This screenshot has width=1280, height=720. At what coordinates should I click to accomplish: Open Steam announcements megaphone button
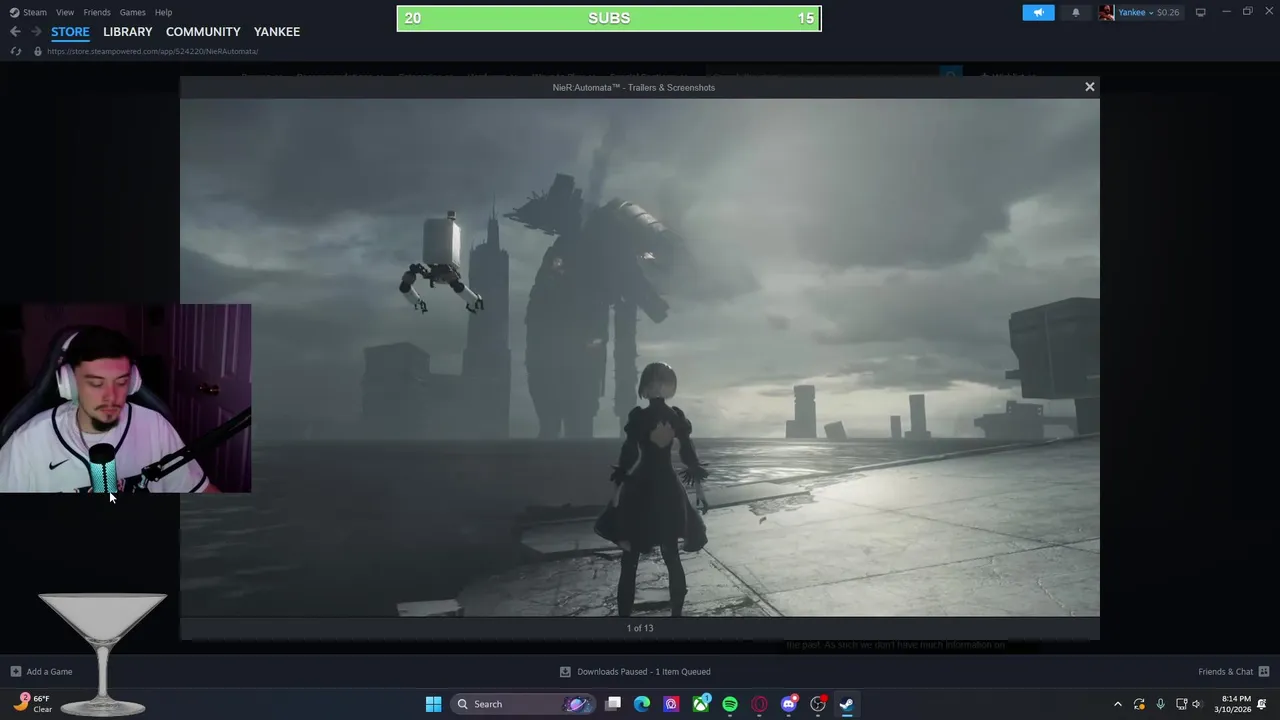coord(1038,12)
